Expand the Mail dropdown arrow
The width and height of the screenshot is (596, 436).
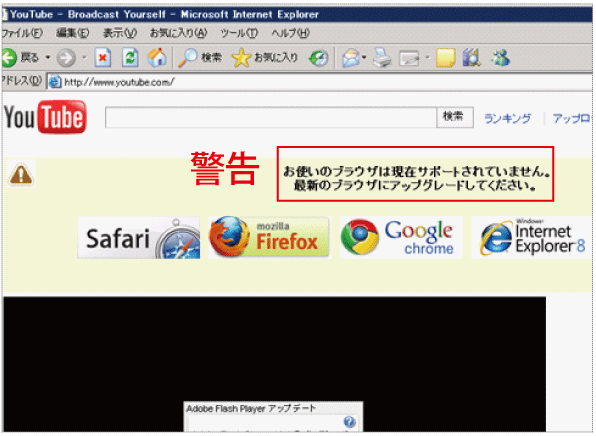click(x=364, y=58)
